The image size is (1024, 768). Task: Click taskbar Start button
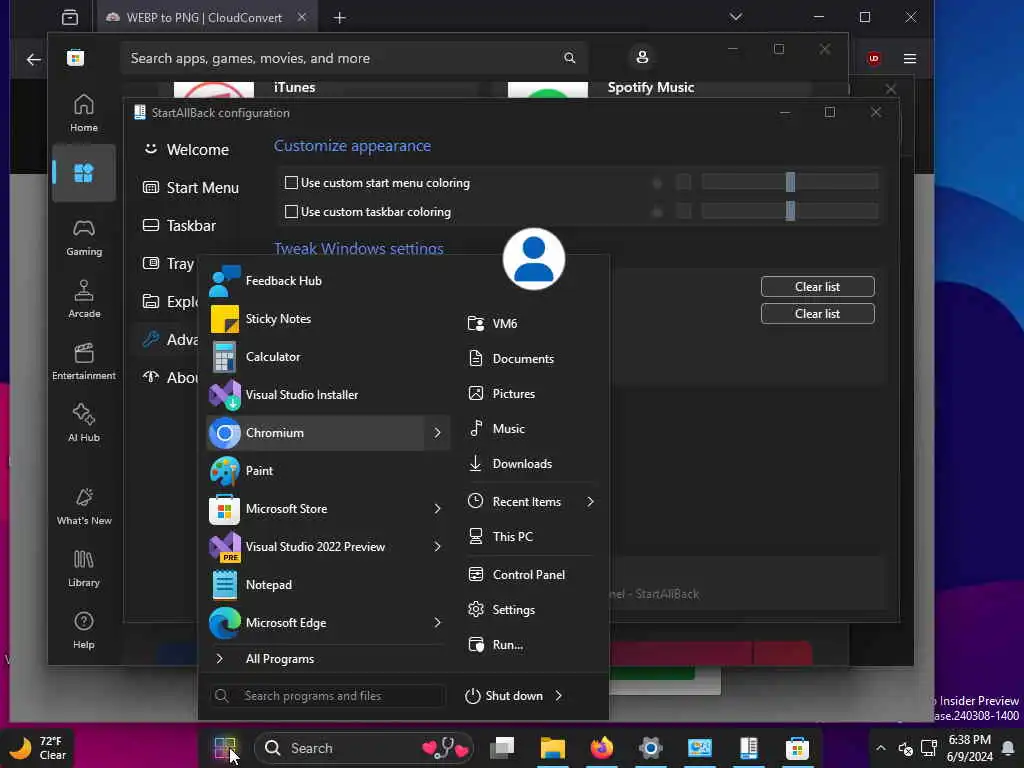225,748
